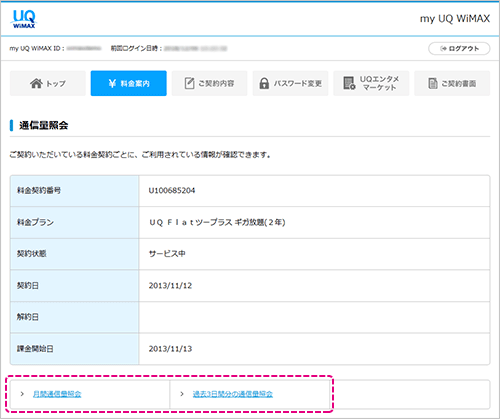This screenshot has height=419, width=500.
Task: Click chevron beside 月間通信量照会
Action: [22, 394]
